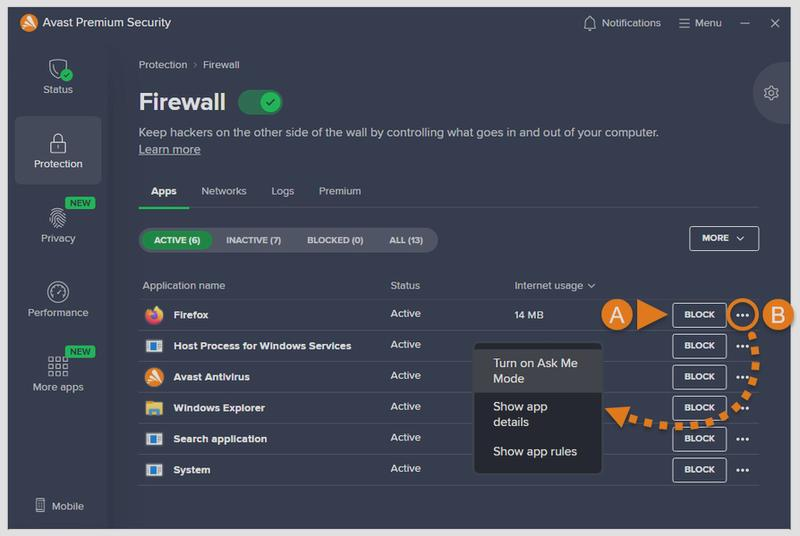Open more options for Avast Antivirus row

(742, 377)
